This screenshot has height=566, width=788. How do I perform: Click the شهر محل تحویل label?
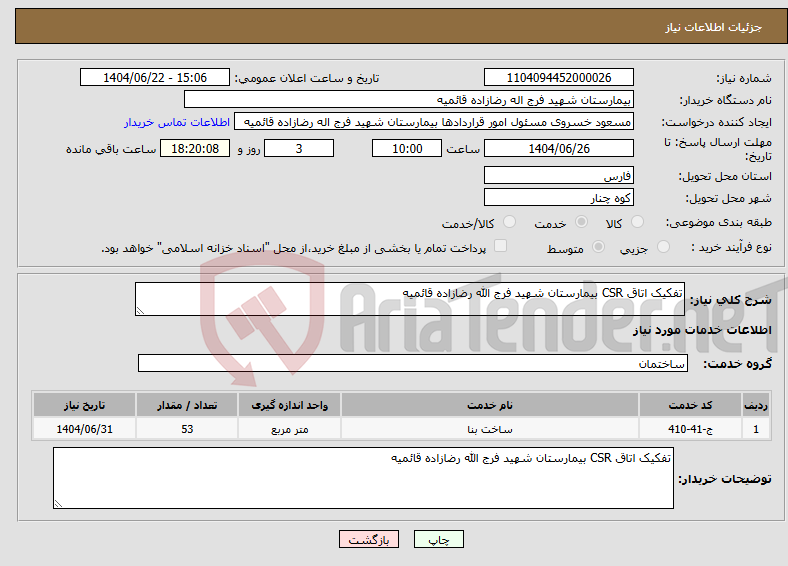[729, 199]
